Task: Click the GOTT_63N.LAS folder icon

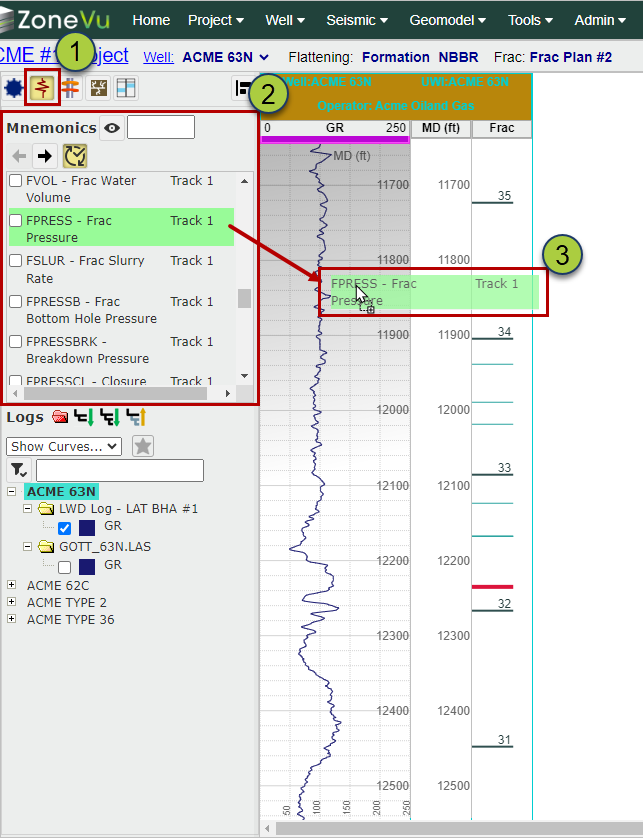Action: tap(47, 547)
